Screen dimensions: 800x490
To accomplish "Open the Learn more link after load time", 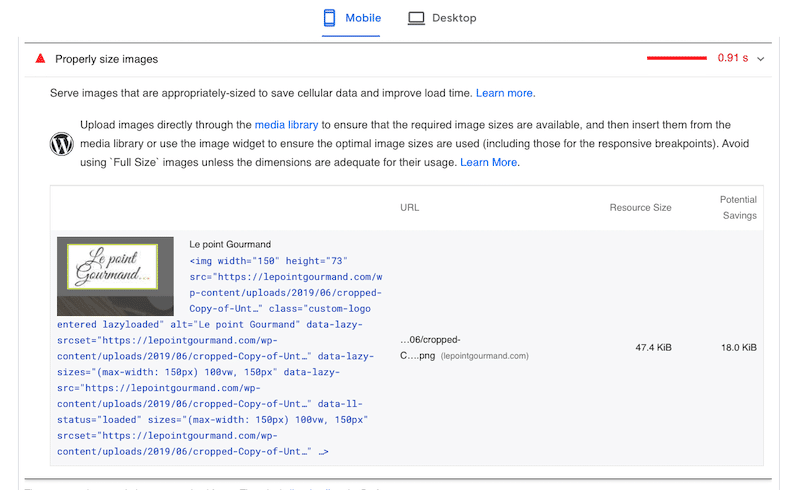I will [505, 93].
